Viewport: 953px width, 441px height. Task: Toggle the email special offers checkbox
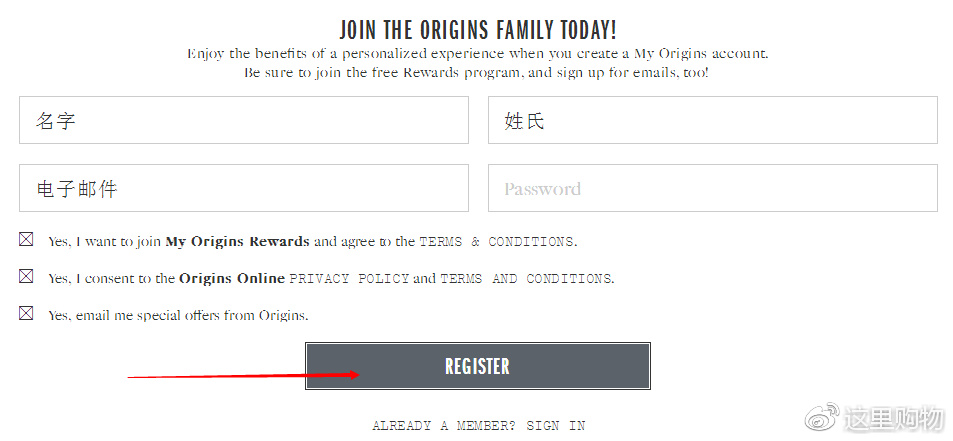click(26, 313)
